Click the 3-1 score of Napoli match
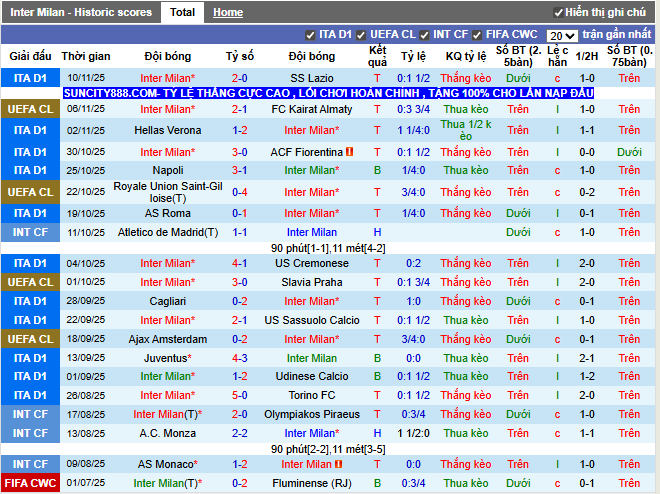The height and width of the screenshot is (494, 660). [240, 170]
